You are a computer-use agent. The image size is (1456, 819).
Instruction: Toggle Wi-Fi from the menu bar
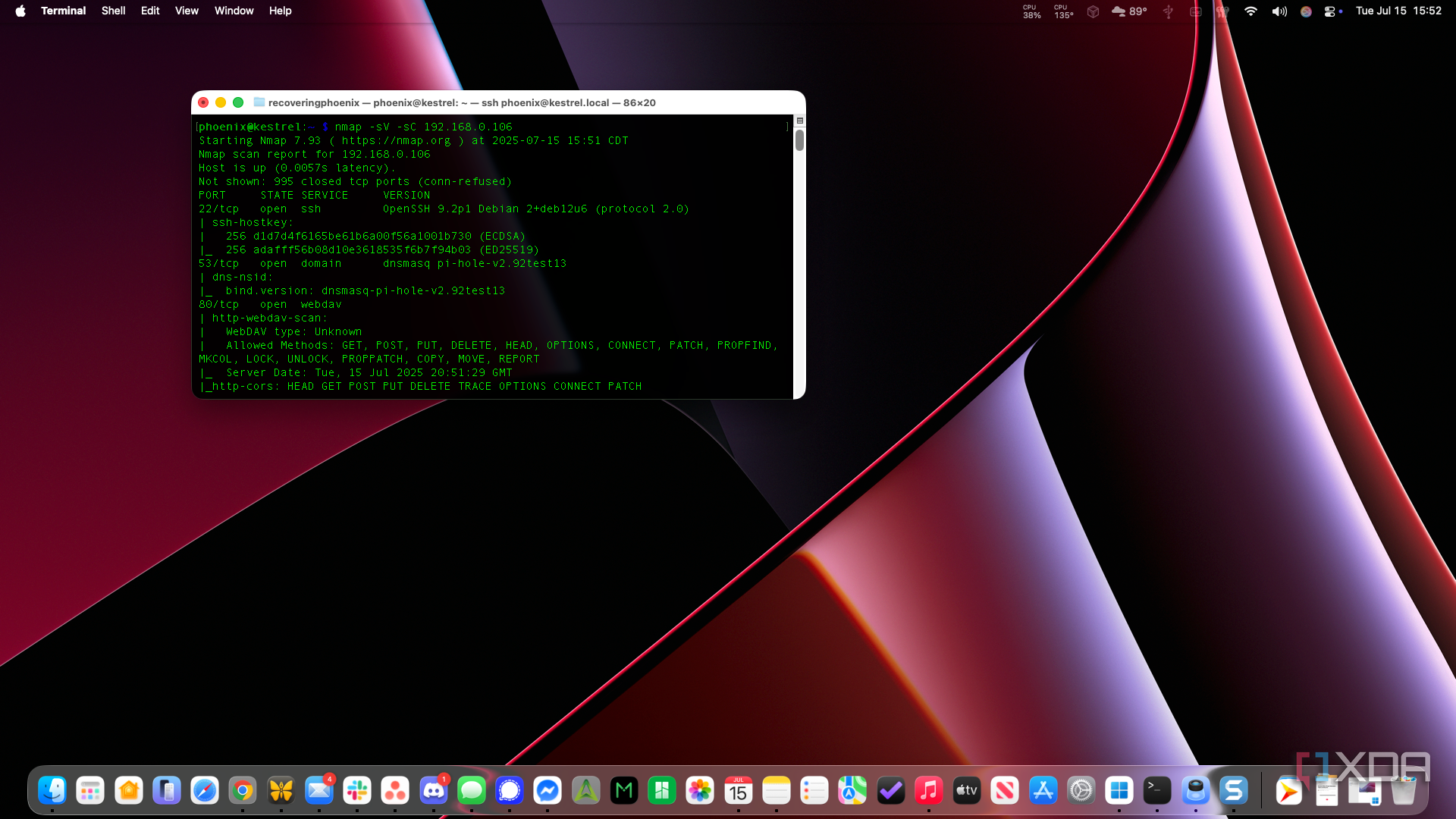pyautogui.click(x=1251, y=11)
